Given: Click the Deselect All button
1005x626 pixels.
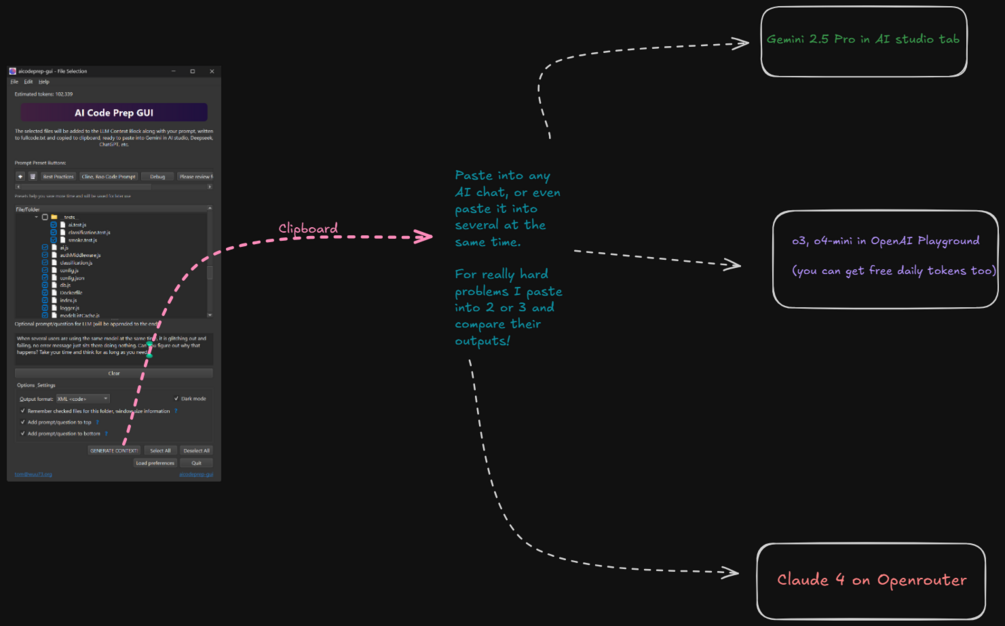Looking at the screenshot, I should [x=196, y=450].
